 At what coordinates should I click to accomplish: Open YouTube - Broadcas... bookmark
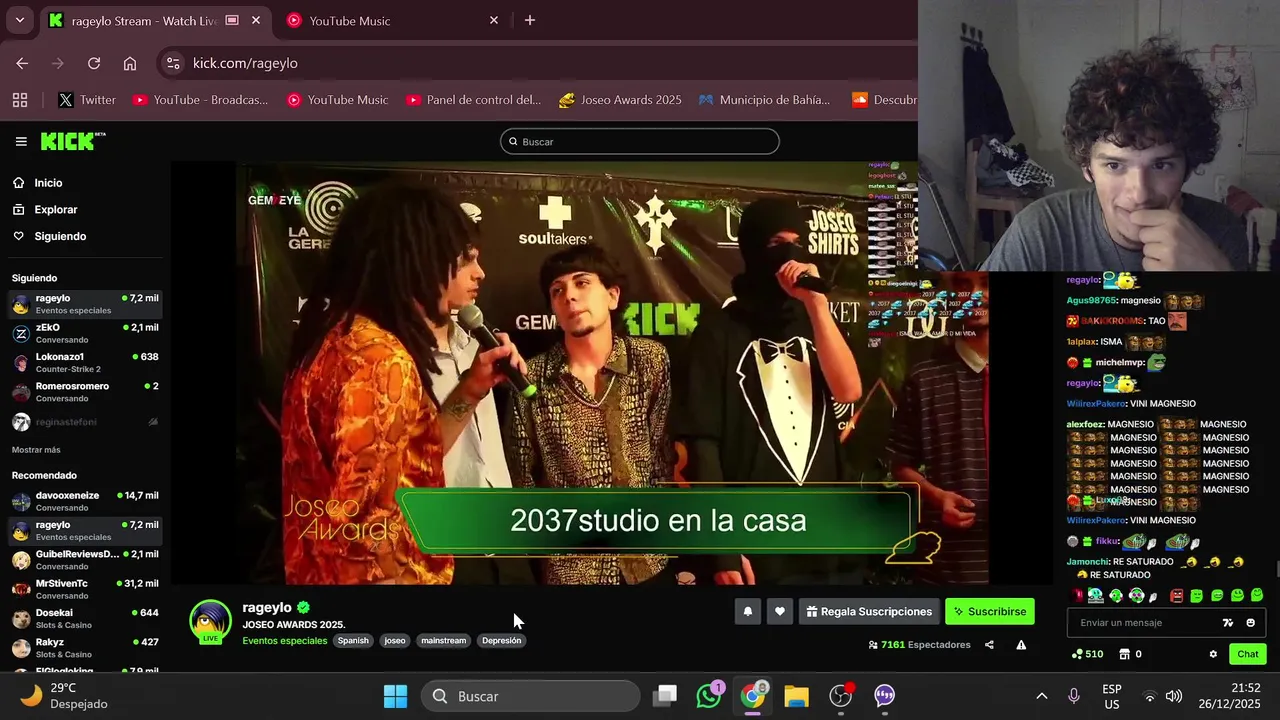[x=200, y=100]
